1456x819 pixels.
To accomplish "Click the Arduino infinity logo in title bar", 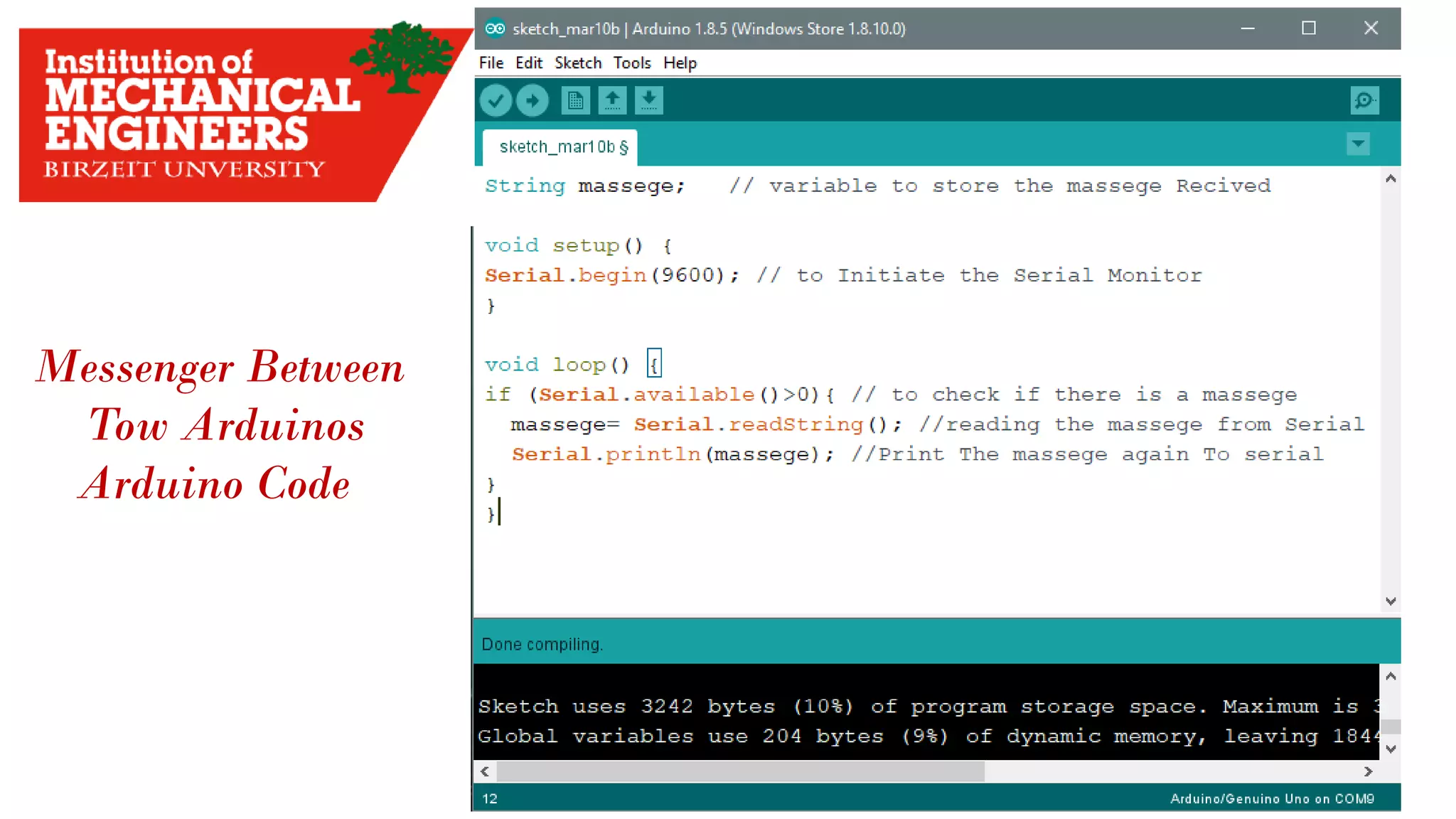I will 495,28.
